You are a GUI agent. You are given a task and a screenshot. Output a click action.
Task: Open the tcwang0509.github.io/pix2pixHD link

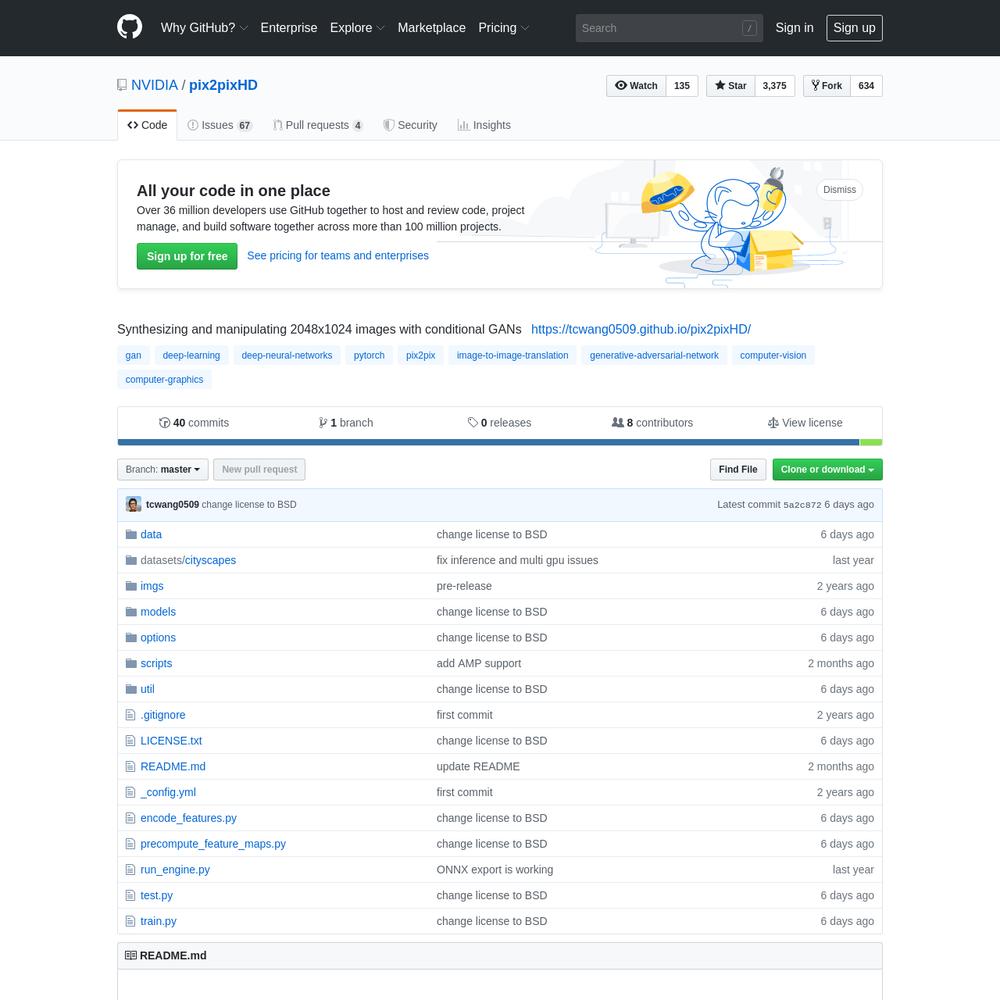pos(641,329)
